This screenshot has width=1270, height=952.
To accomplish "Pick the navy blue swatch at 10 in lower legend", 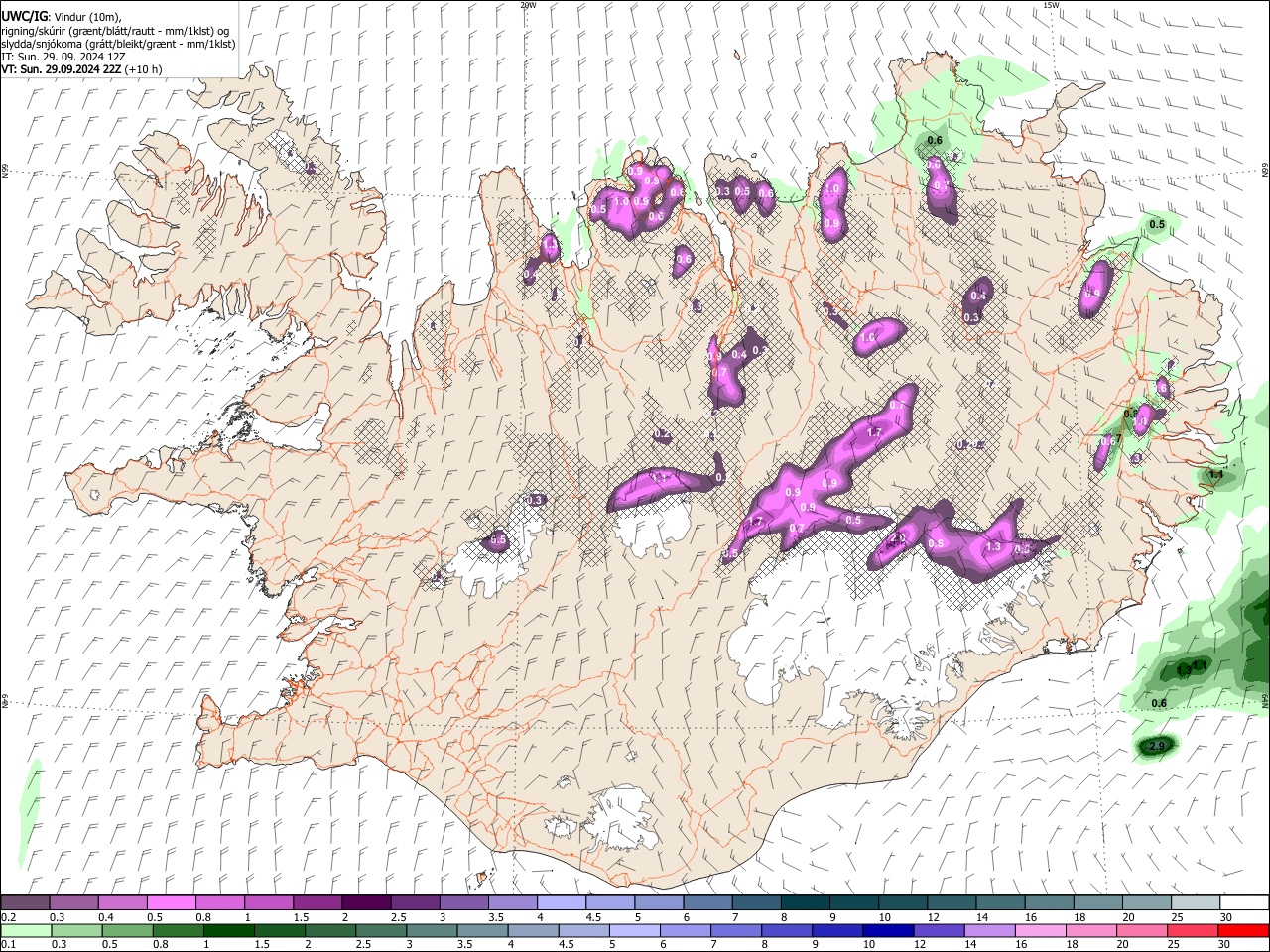I will coord(887,930).
